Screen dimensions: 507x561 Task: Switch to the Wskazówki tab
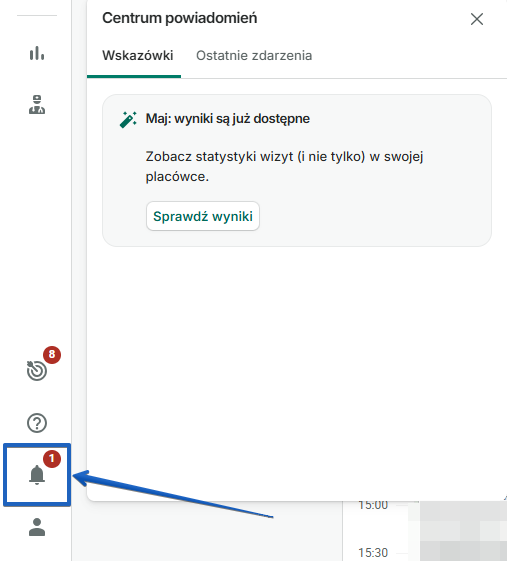point(137,55)
